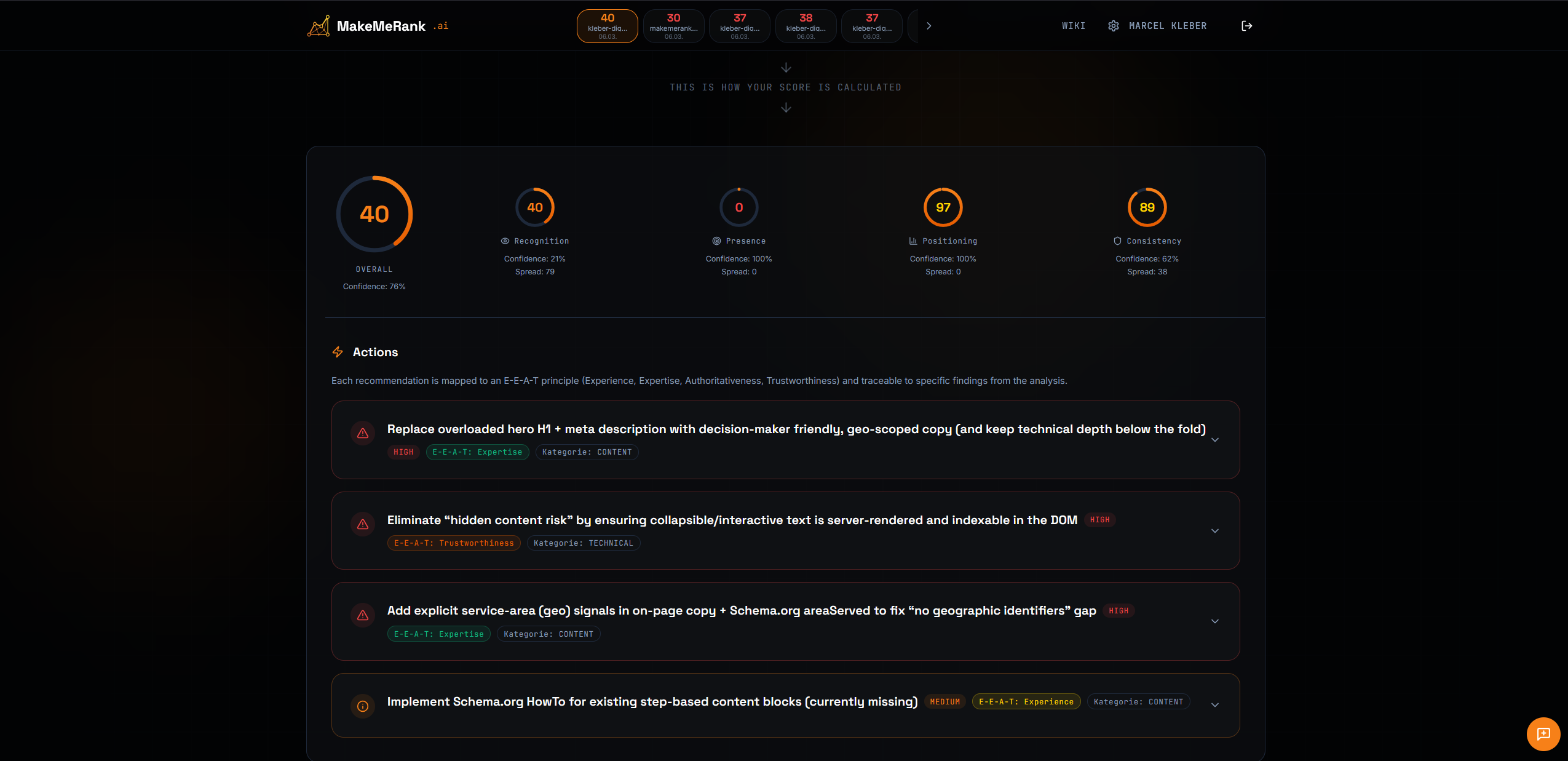The image size is (1568, 761).
Task: Click warning icon on hidden content action
Action: click(x=363, y=524)
